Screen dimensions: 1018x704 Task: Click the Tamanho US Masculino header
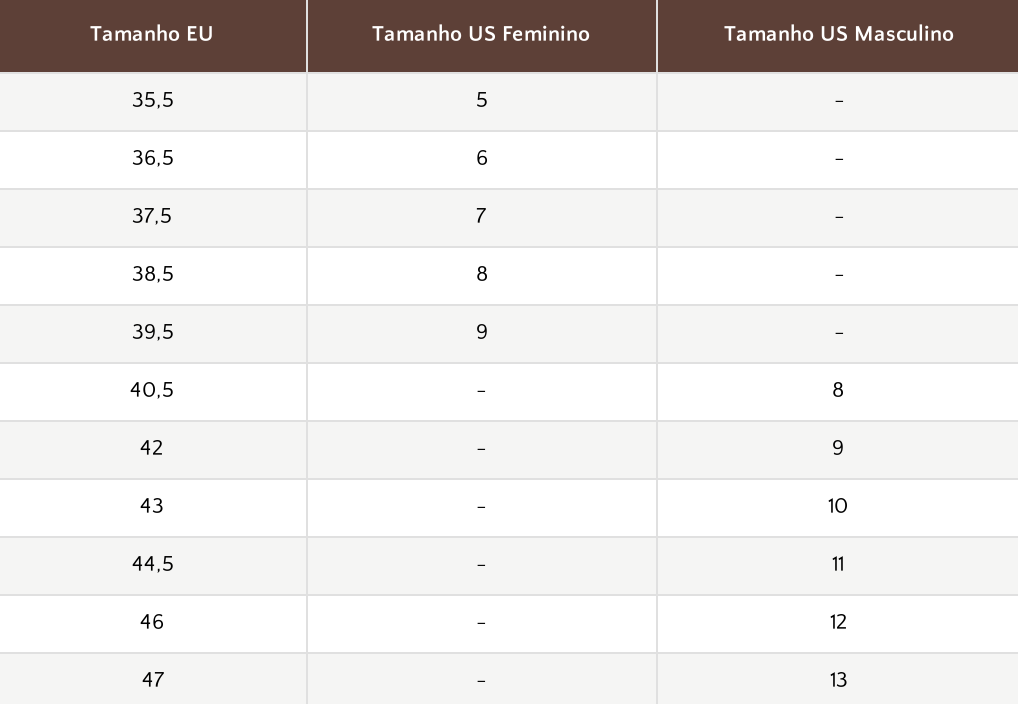pyautogui.click(x=838, y=35)
